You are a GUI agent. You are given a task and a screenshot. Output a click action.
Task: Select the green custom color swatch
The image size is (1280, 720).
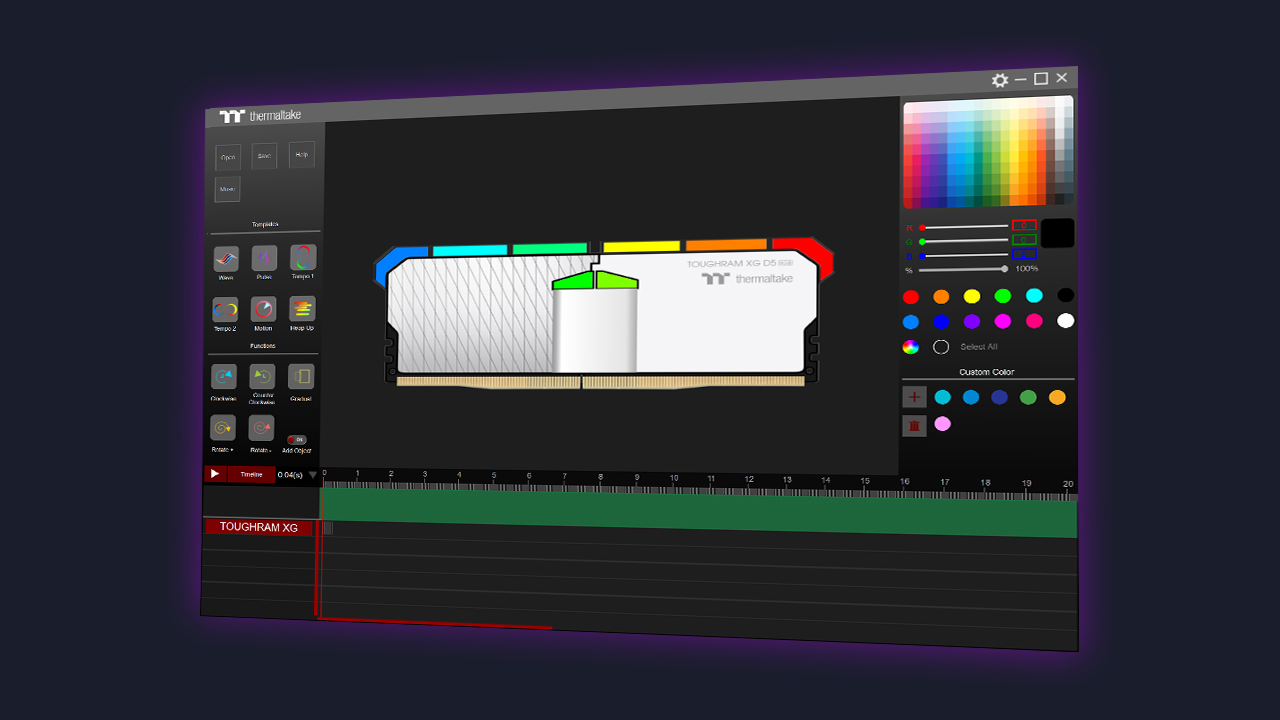1028,397
